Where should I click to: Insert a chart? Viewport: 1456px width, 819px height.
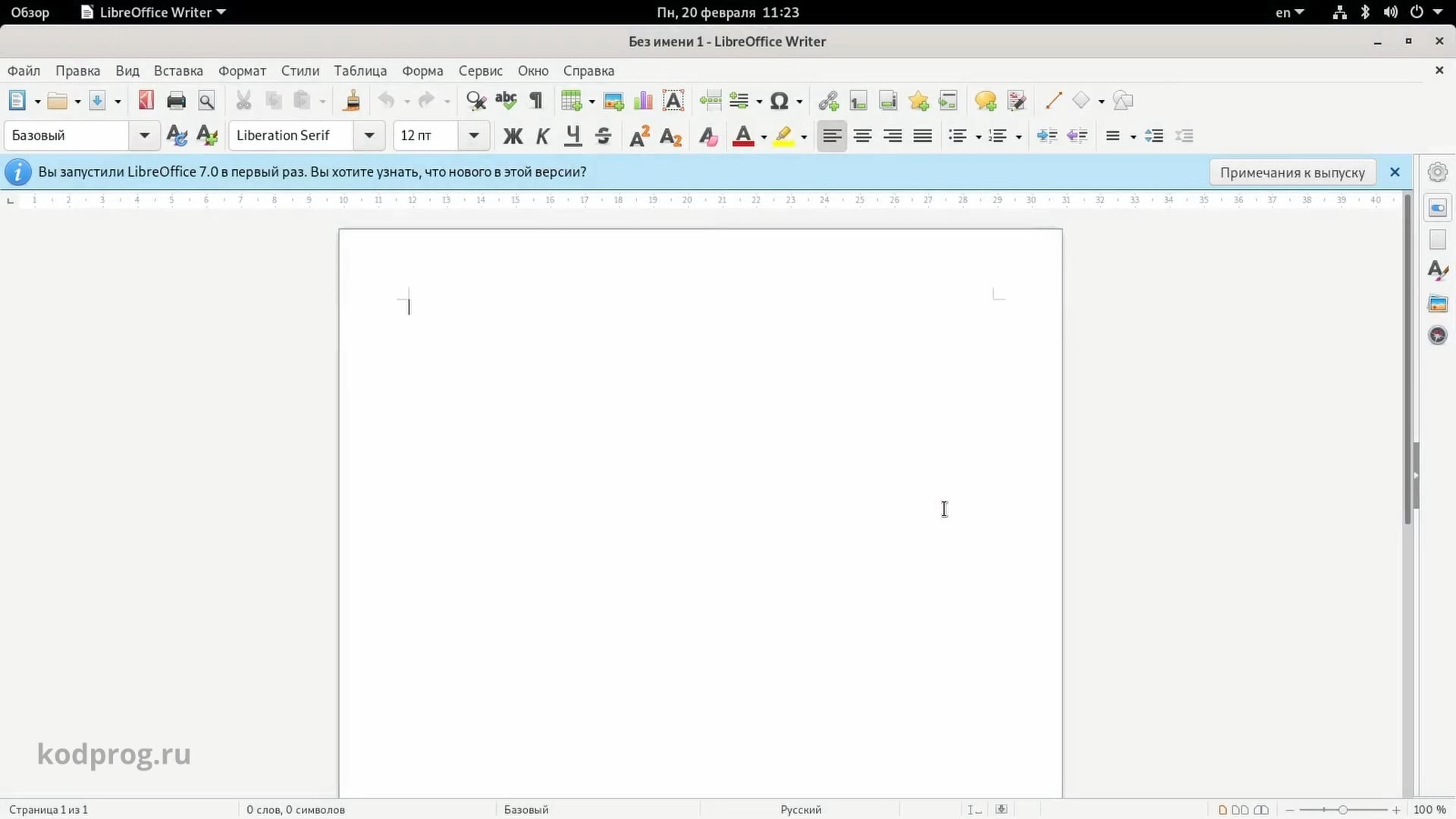pos(643,101)
